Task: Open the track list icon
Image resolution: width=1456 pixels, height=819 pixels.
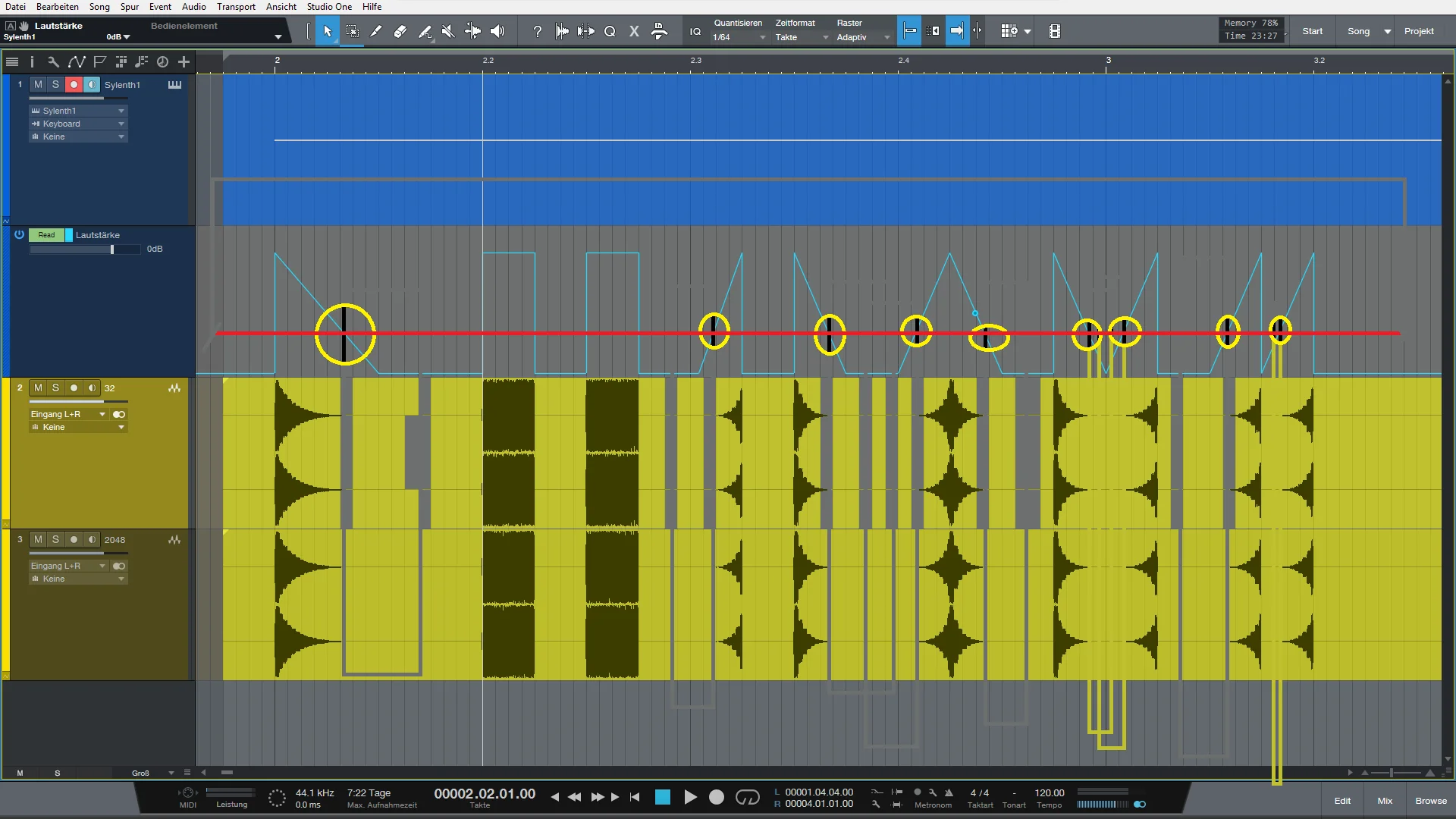Action: point(12,61)
